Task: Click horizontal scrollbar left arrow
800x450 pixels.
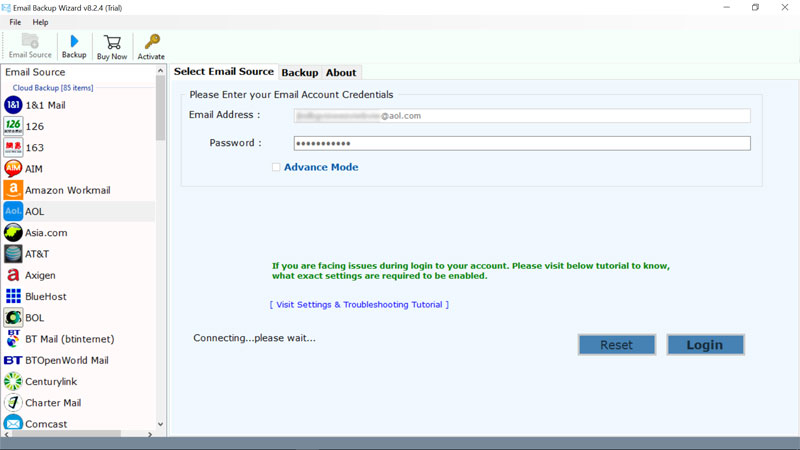Action: coord(7,434)
